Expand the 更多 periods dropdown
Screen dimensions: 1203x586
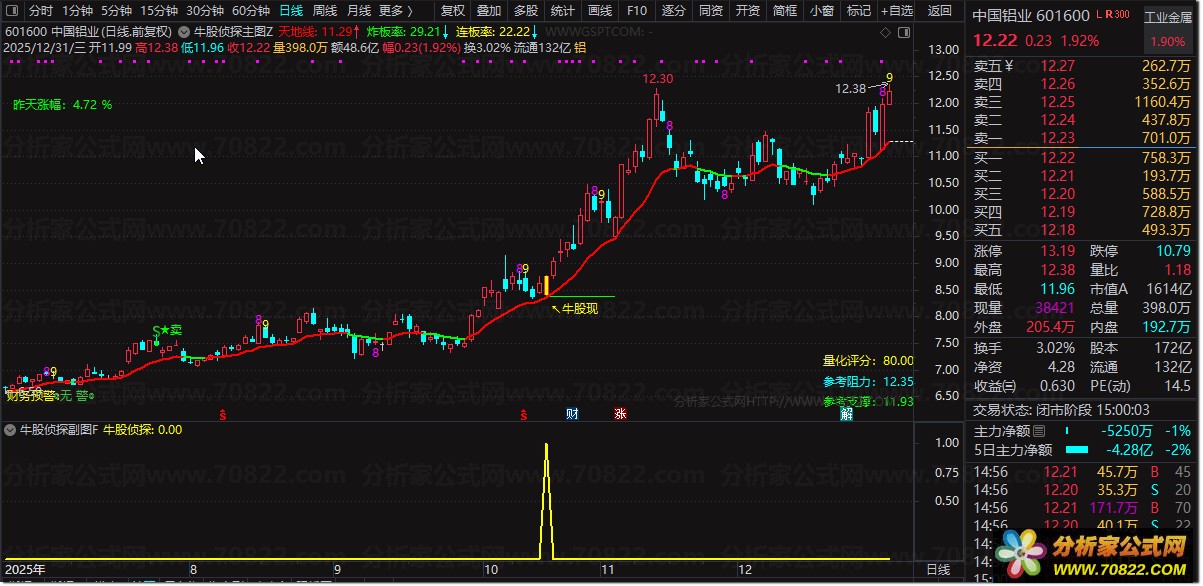click(x=395, y=11)
